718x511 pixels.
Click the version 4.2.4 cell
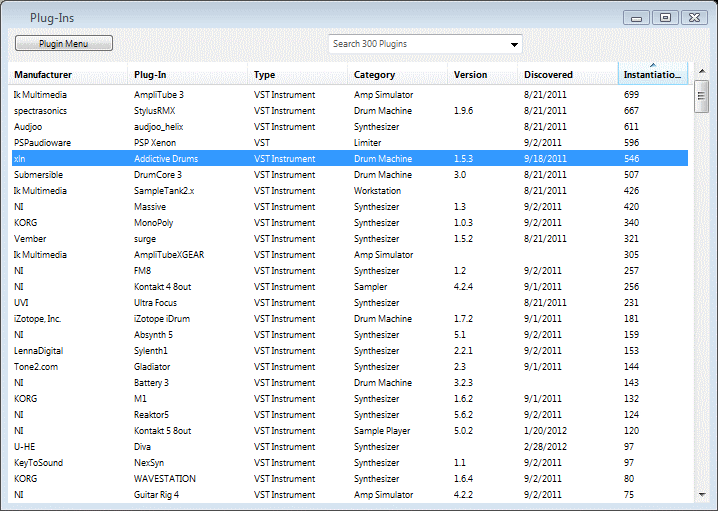click(x=463, y=287)
